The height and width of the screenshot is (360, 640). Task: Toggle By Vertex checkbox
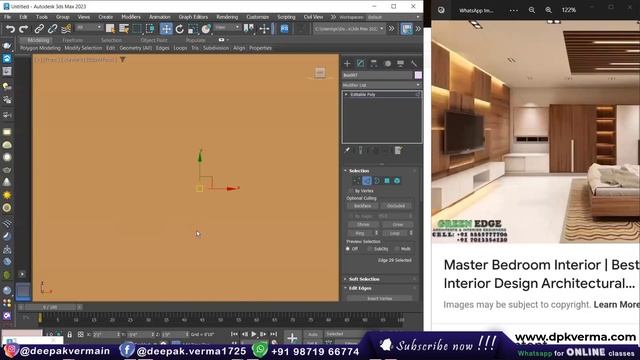click(x=351, y=191)
